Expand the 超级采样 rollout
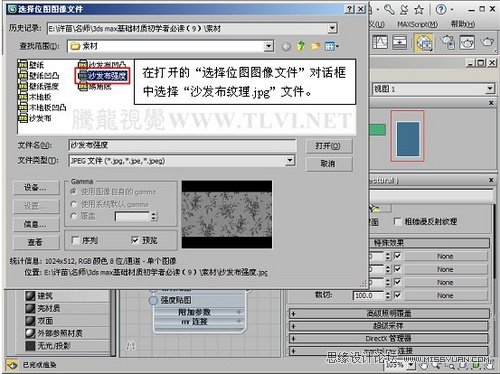This screenshot has width=500, height=374. click(389, 326)
